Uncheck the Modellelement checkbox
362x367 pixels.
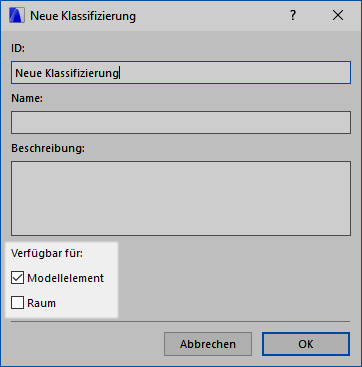tap(17, 278)
